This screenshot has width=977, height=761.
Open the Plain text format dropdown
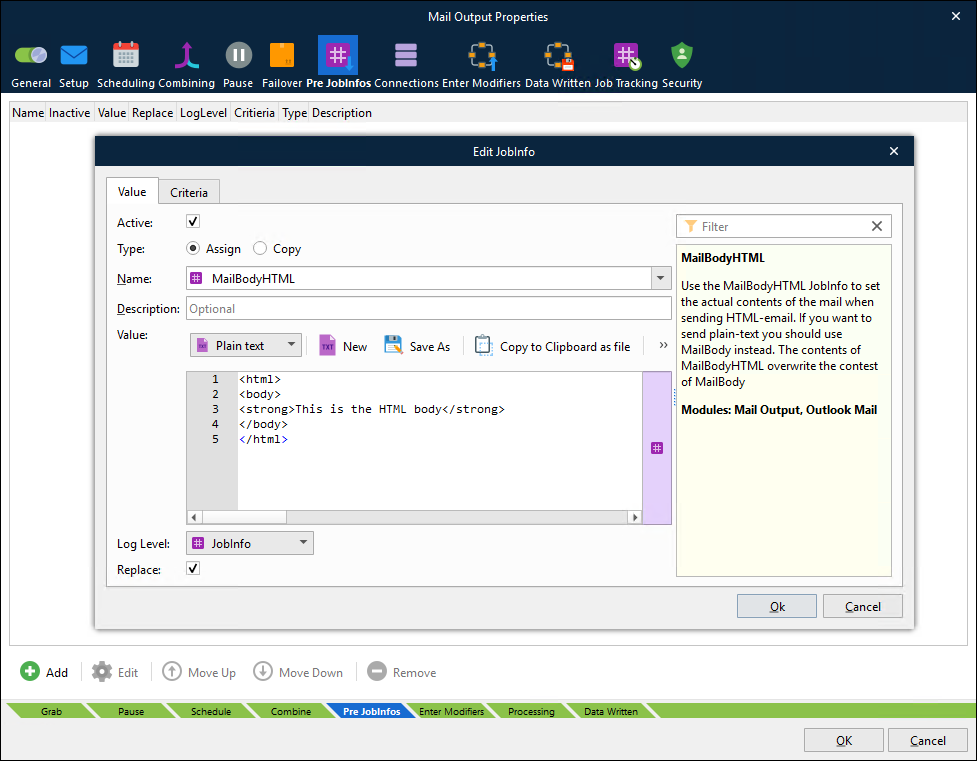[x=245, y=345]
